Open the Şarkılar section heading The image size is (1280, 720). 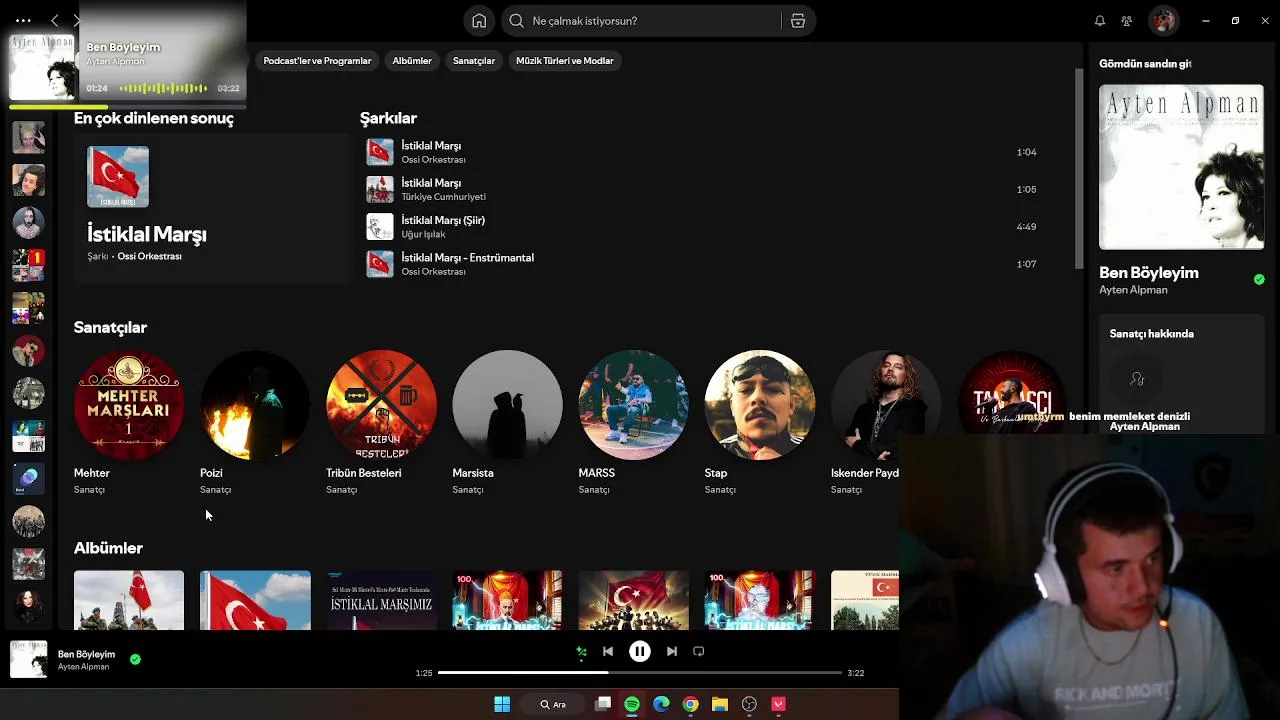tap(388, 118)
